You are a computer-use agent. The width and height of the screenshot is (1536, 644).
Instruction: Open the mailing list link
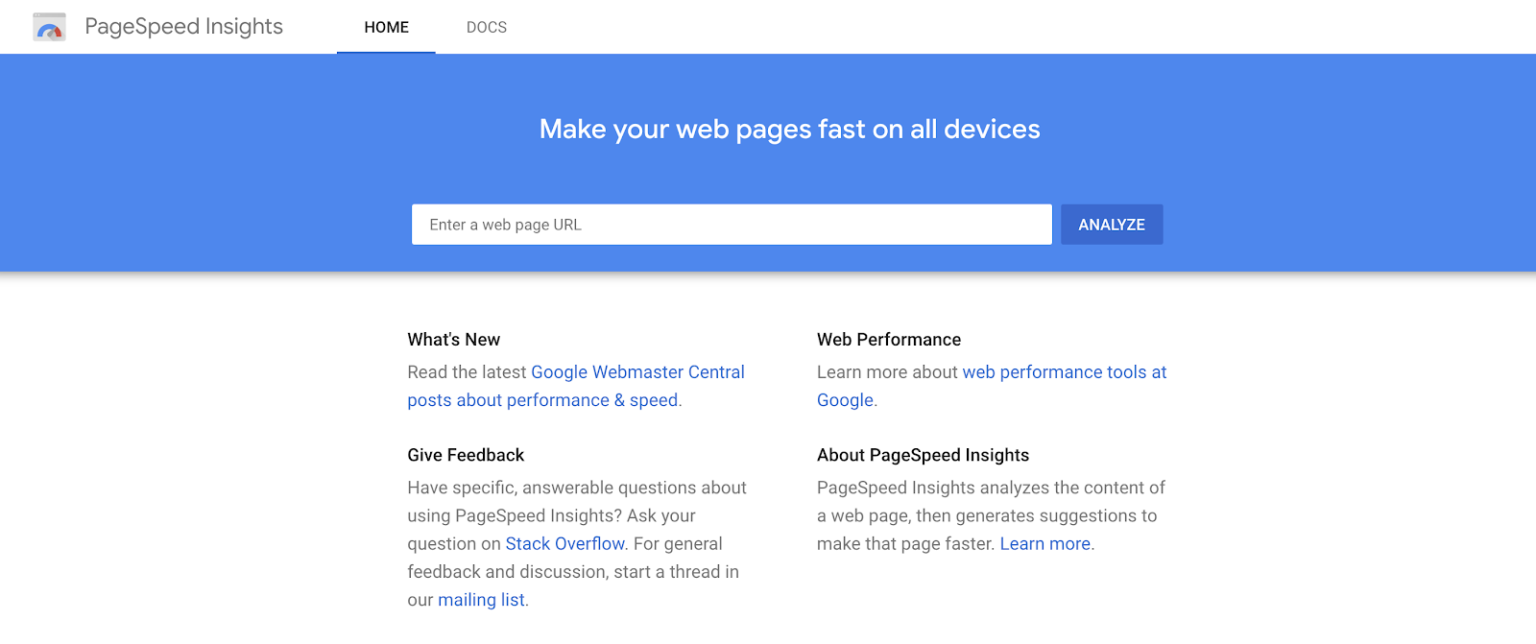[x=480, y=599]
